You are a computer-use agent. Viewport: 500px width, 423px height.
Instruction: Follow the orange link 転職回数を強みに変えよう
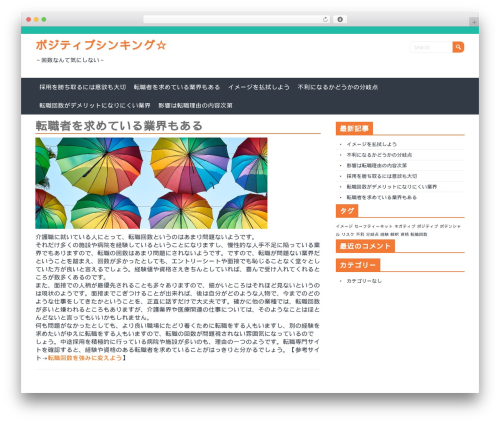85,358
